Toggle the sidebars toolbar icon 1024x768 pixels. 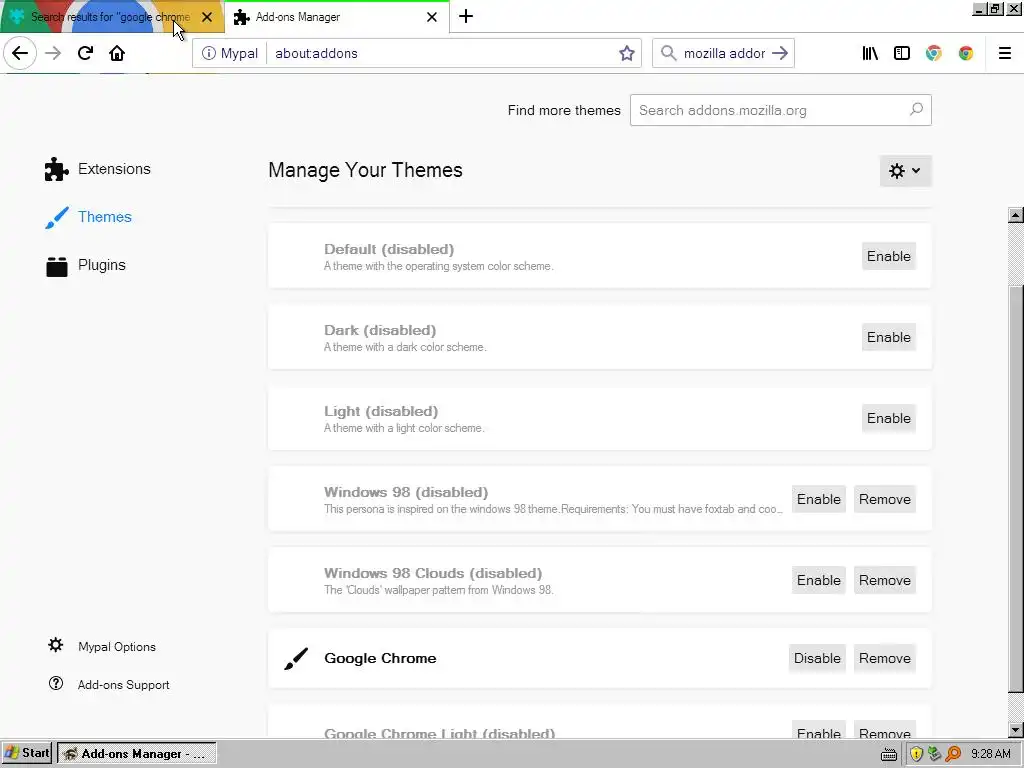(x=902, y=53)
